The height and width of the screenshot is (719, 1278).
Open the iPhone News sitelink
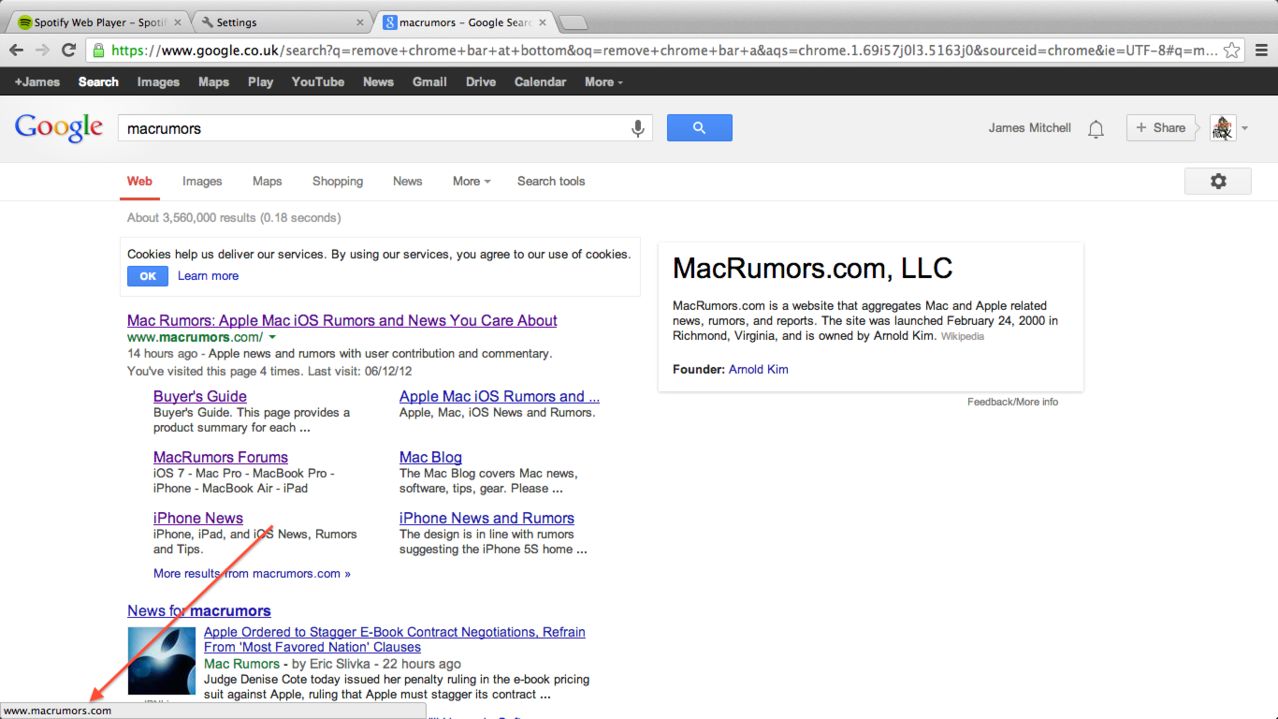pos(198,518)
